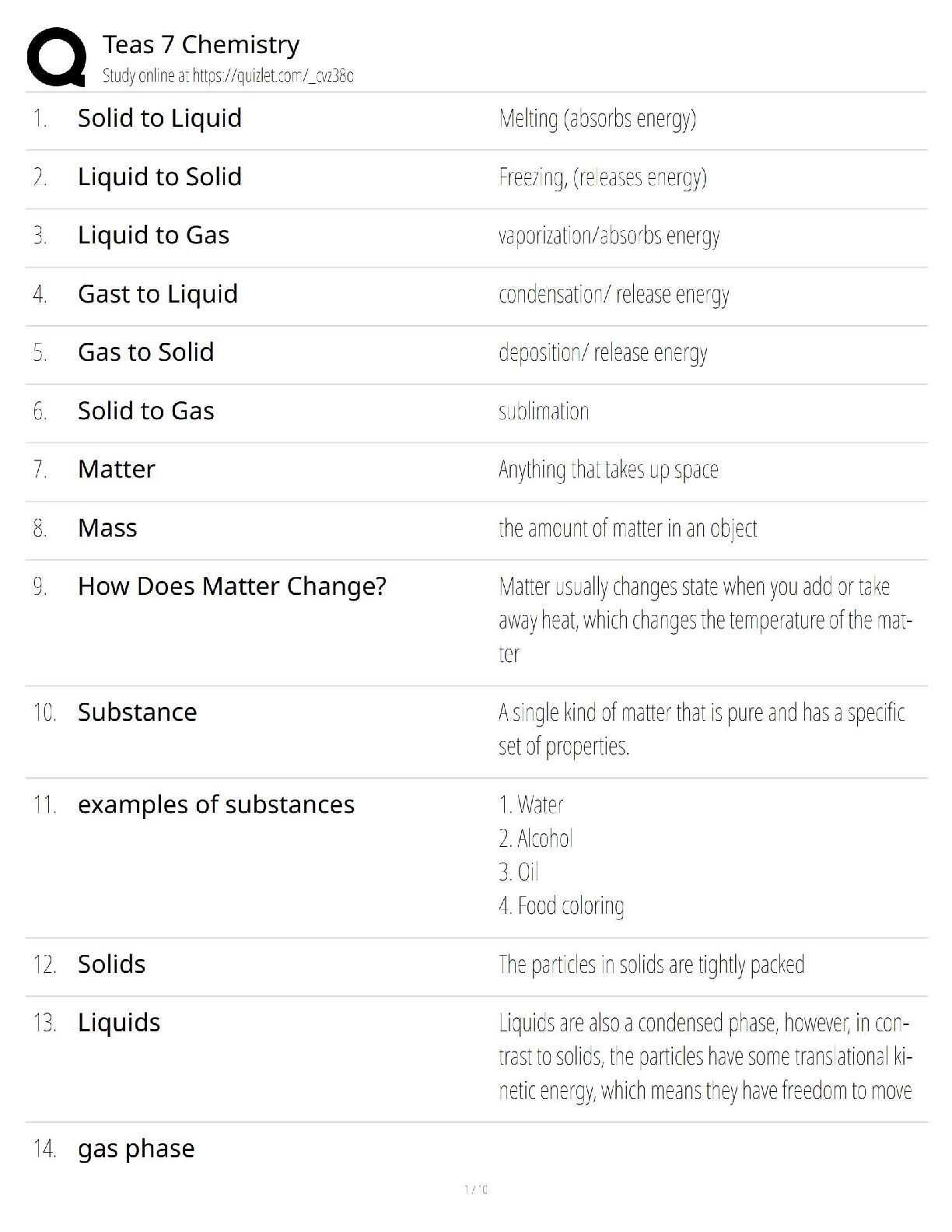This screenshot has height=1232, width=952.
Task: Click Melting (absorbs energy) definition
Action: 597,119
